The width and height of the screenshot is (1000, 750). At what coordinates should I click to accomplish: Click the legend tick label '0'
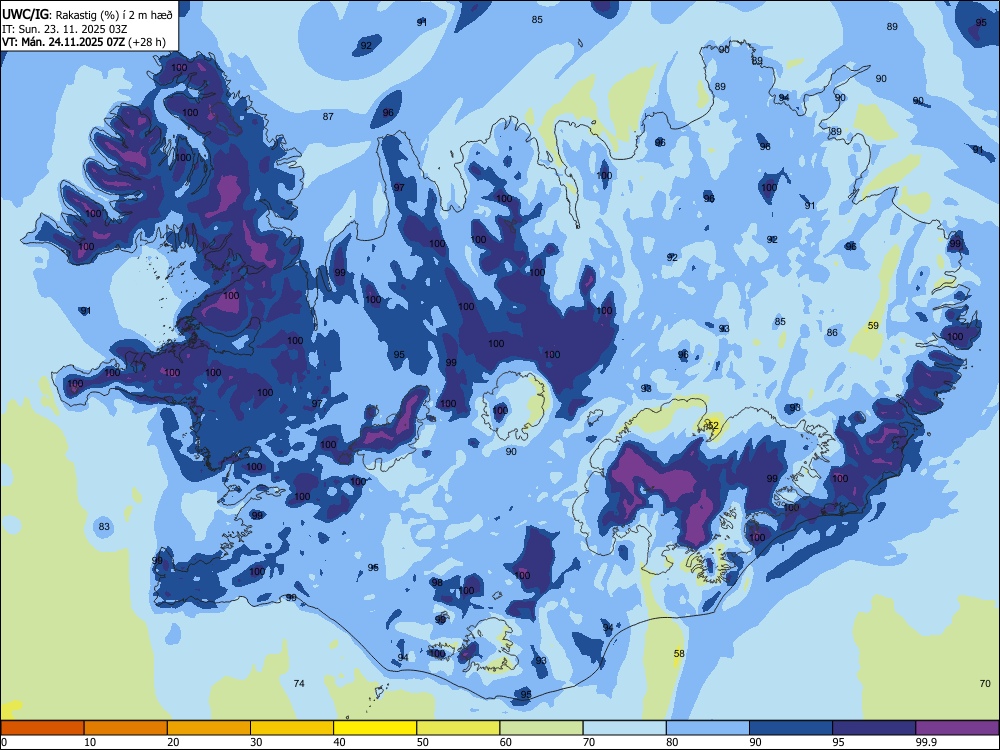point(4,742)
